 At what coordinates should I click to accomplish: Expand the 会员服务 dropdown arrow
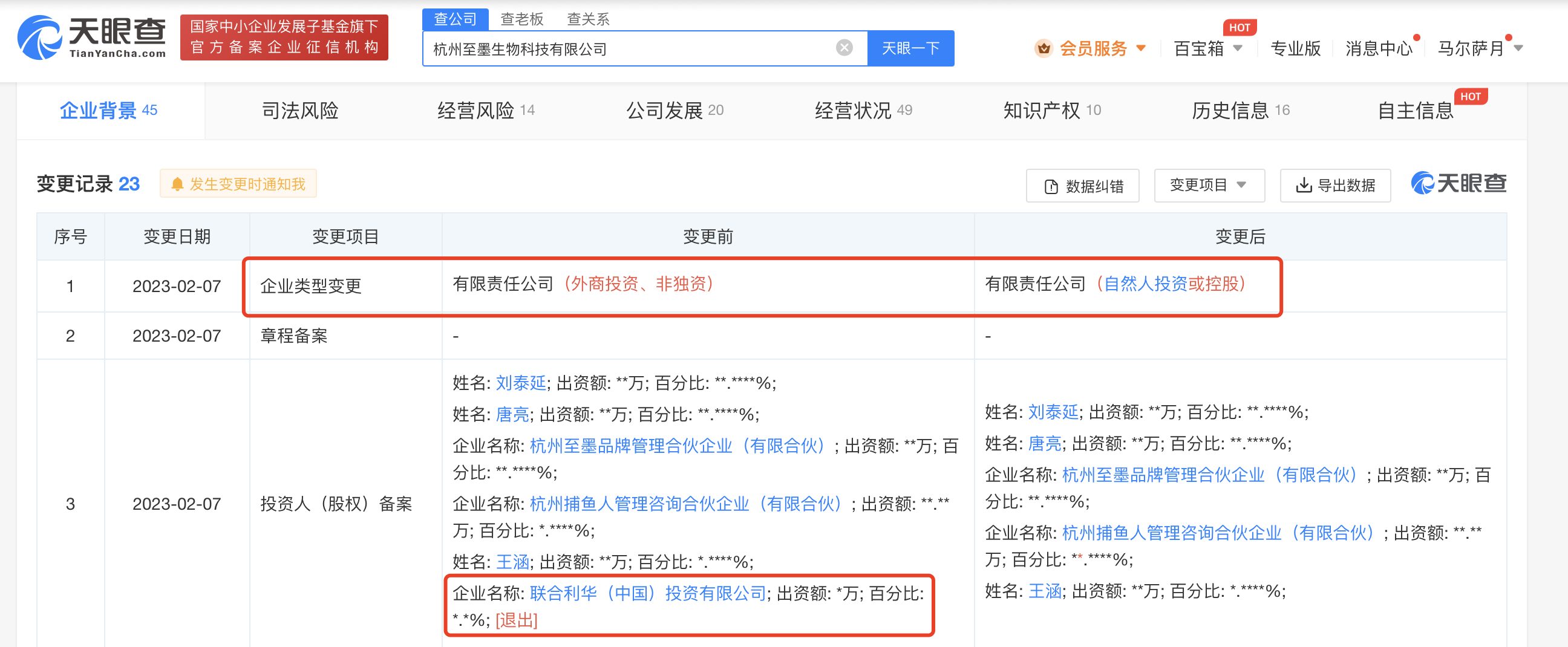[x=1141, y=48]
